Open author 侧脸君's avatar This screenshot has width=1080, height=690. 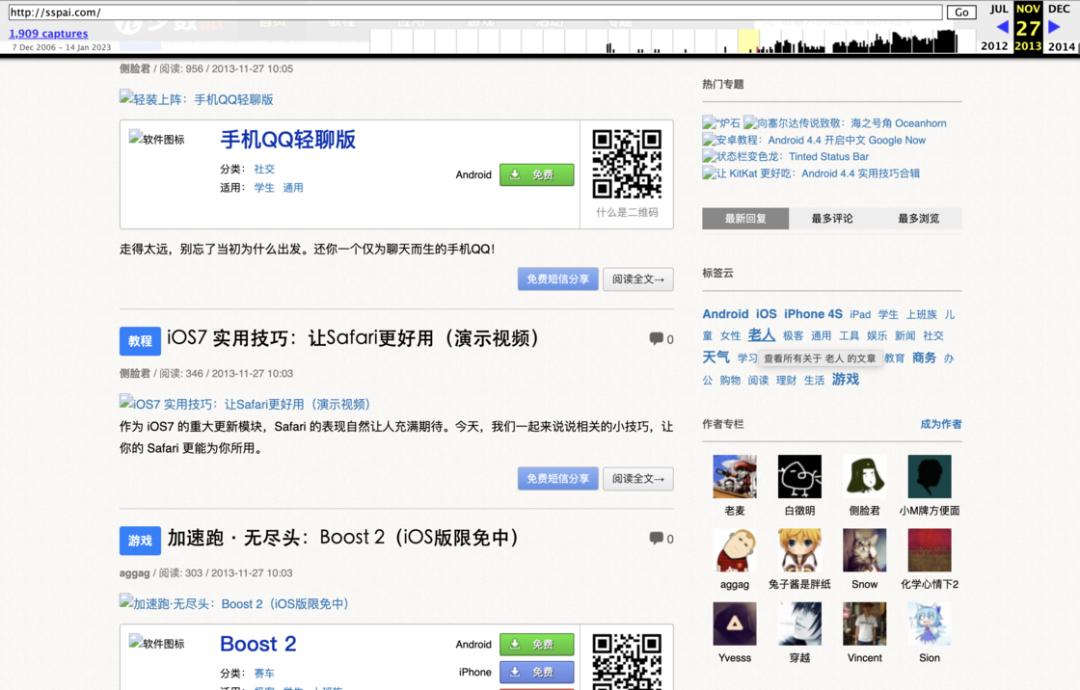coord(864,476)
